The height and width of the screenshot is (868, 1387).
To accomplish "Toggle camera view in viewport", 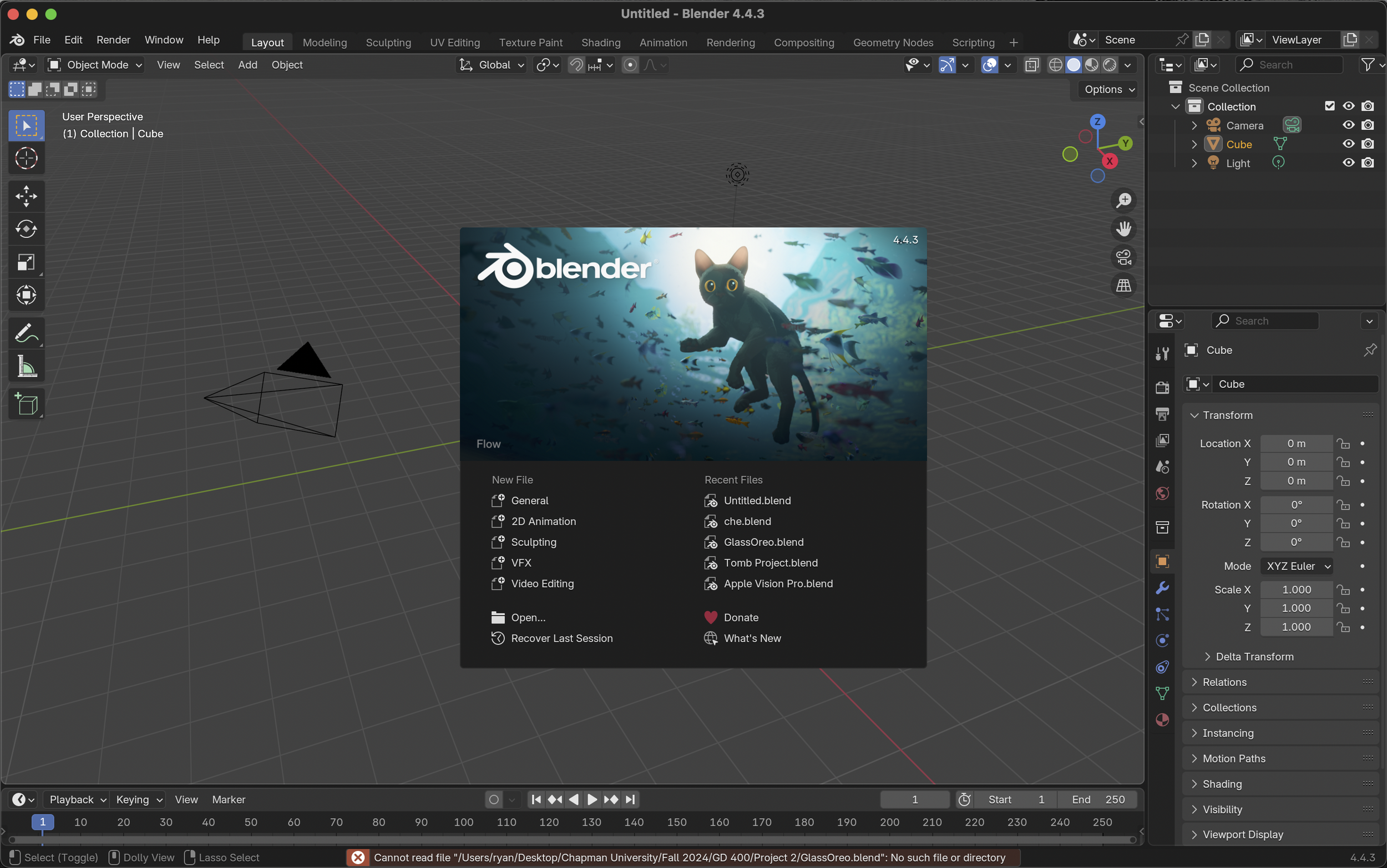I will pos(1123,257).
